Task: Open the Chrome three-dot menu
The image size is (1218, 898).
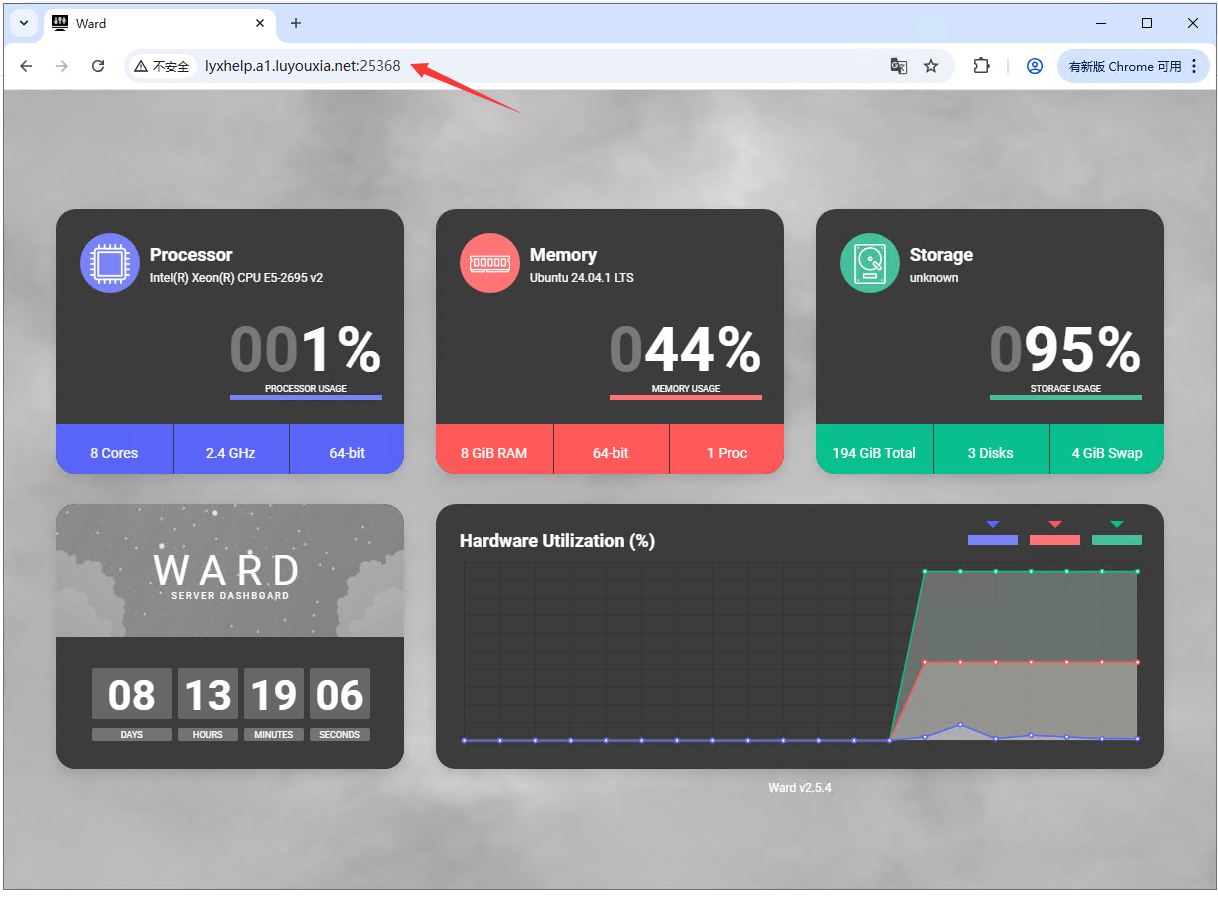Action: [x=1194, y=66]
